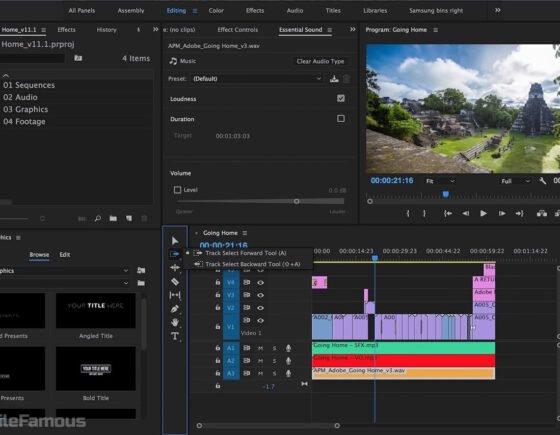Open the Full playback resolution dropdown
560x435 pixels.
[515, 181]
